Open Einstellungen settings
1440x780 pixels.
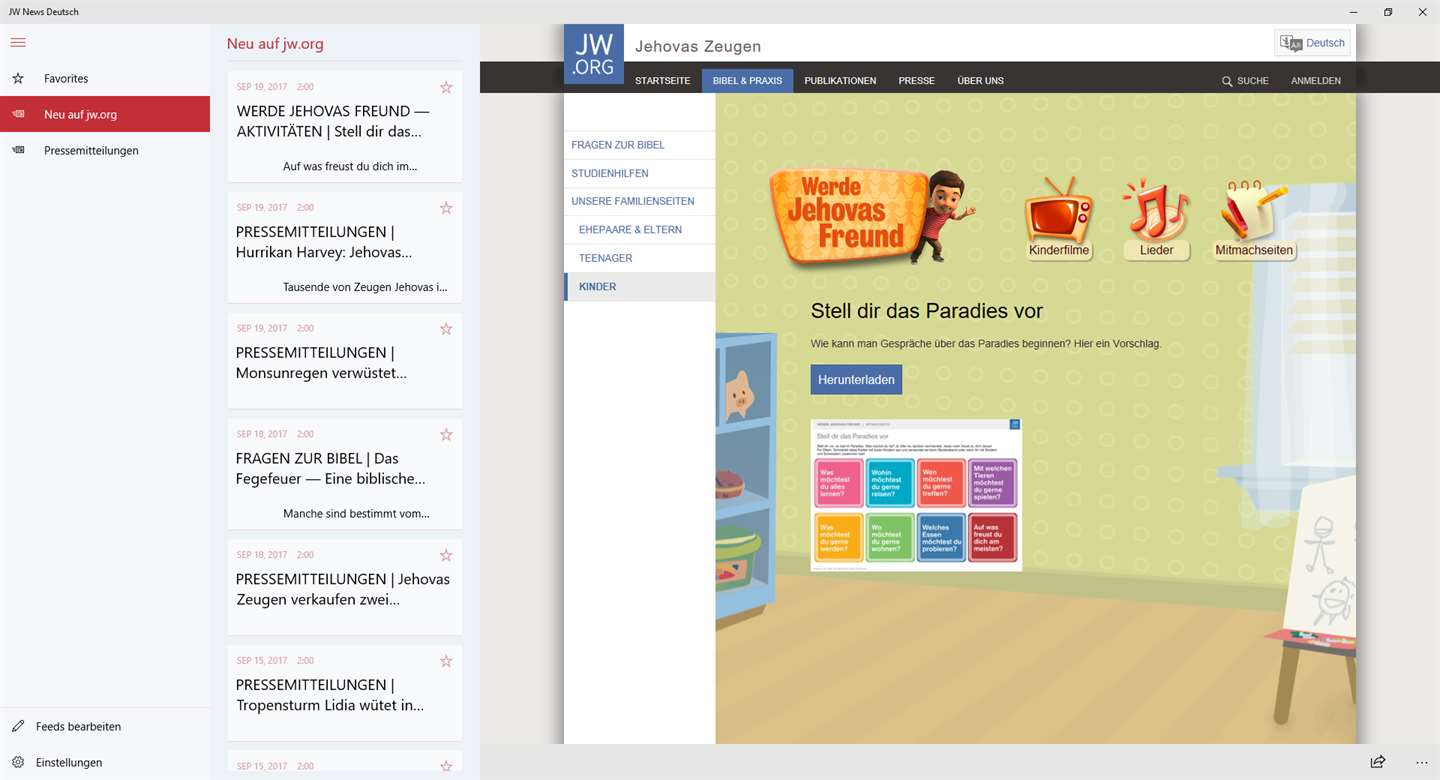pyautogui.click(x=105, y=762)
